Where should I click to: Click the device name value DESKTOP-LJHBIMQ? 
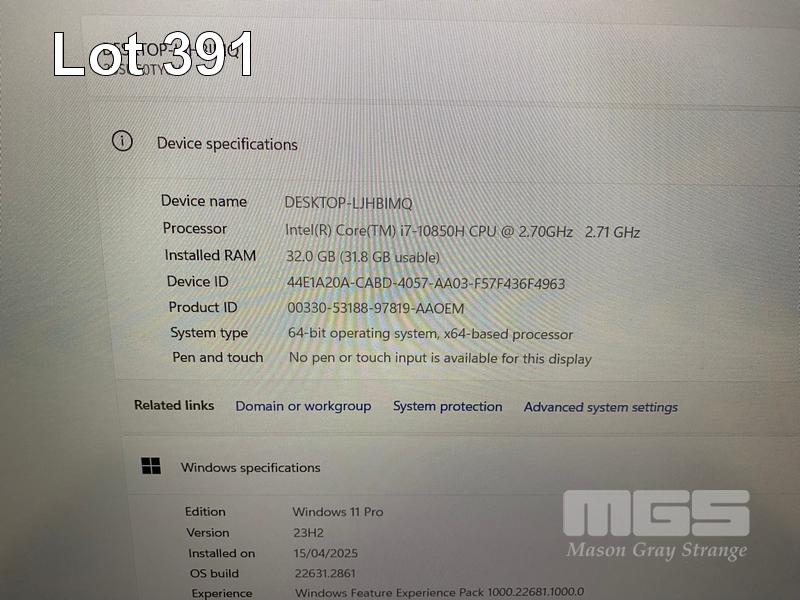tap(348, 203)
